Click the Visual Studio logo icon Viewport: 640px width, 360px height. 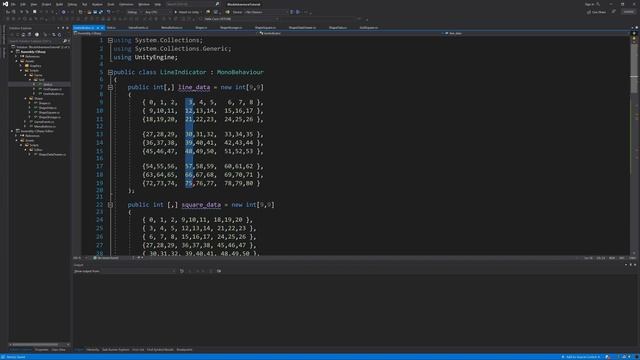[5, 4]
